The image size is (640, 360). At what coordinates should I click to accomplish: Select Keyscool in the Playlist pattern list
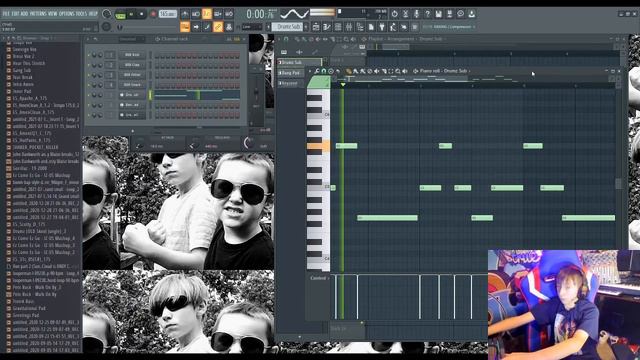coord(290,83)
